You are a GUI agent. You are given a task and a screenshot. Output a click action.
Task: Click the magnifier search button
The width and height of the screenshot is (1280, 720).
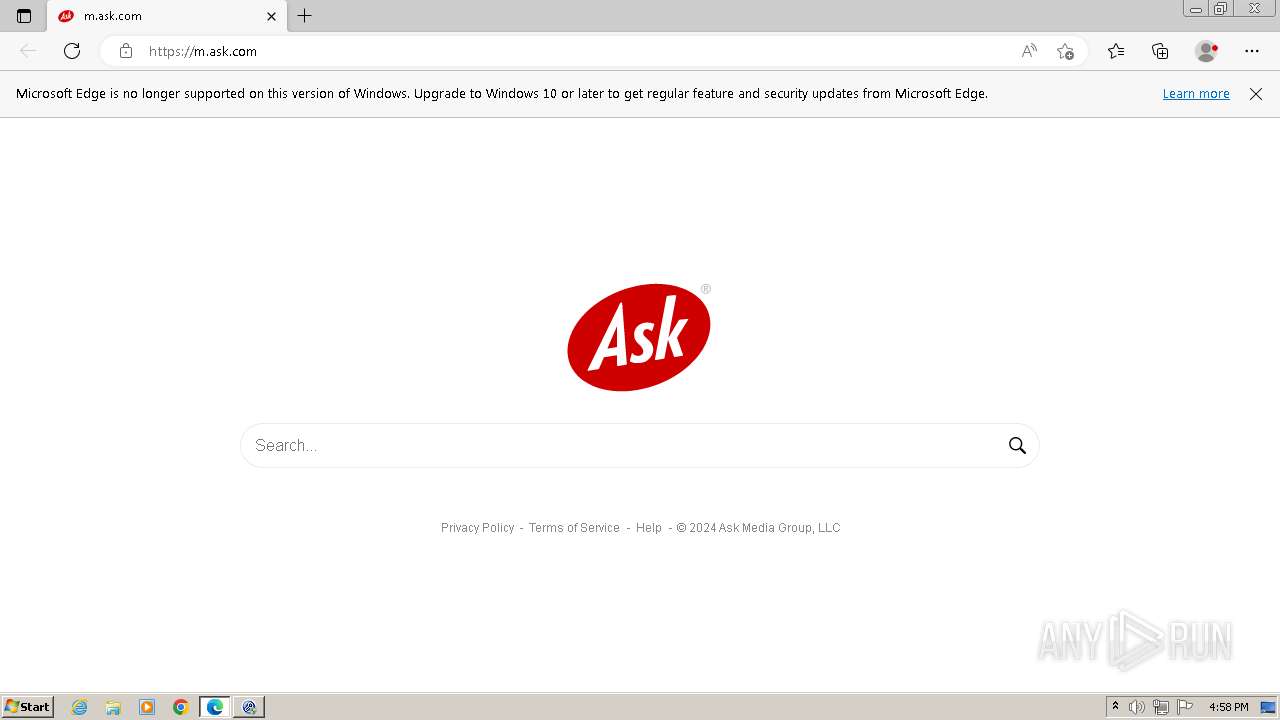click(1017, 445)
